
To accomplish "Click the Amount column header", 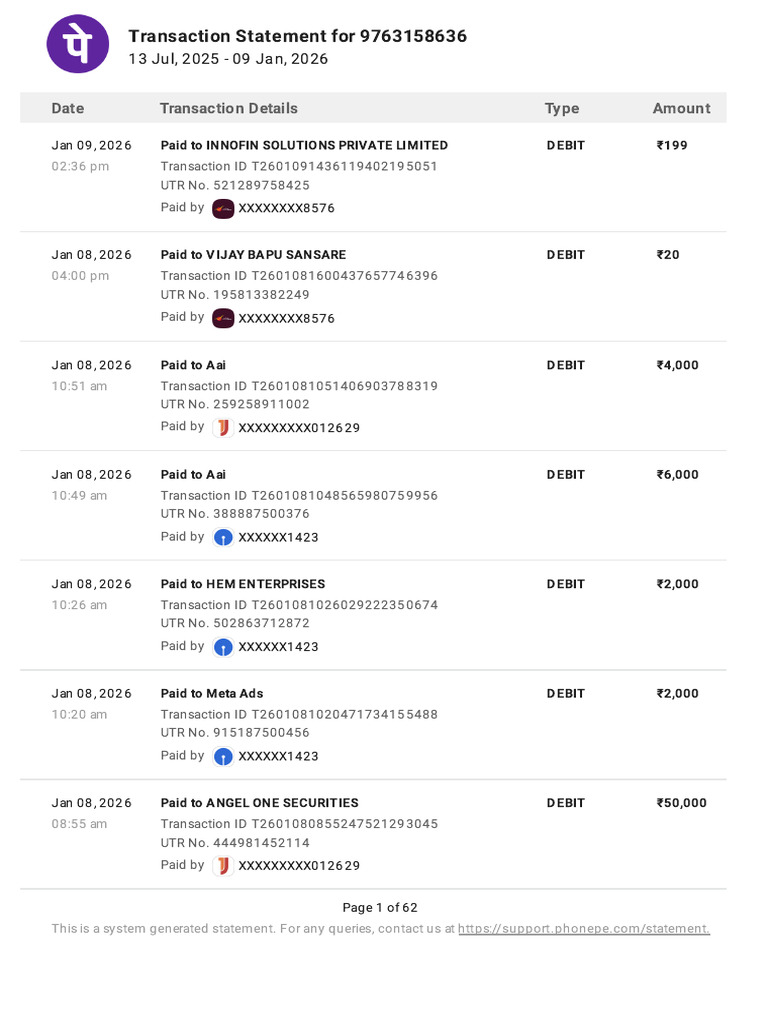I will point(681,108).
